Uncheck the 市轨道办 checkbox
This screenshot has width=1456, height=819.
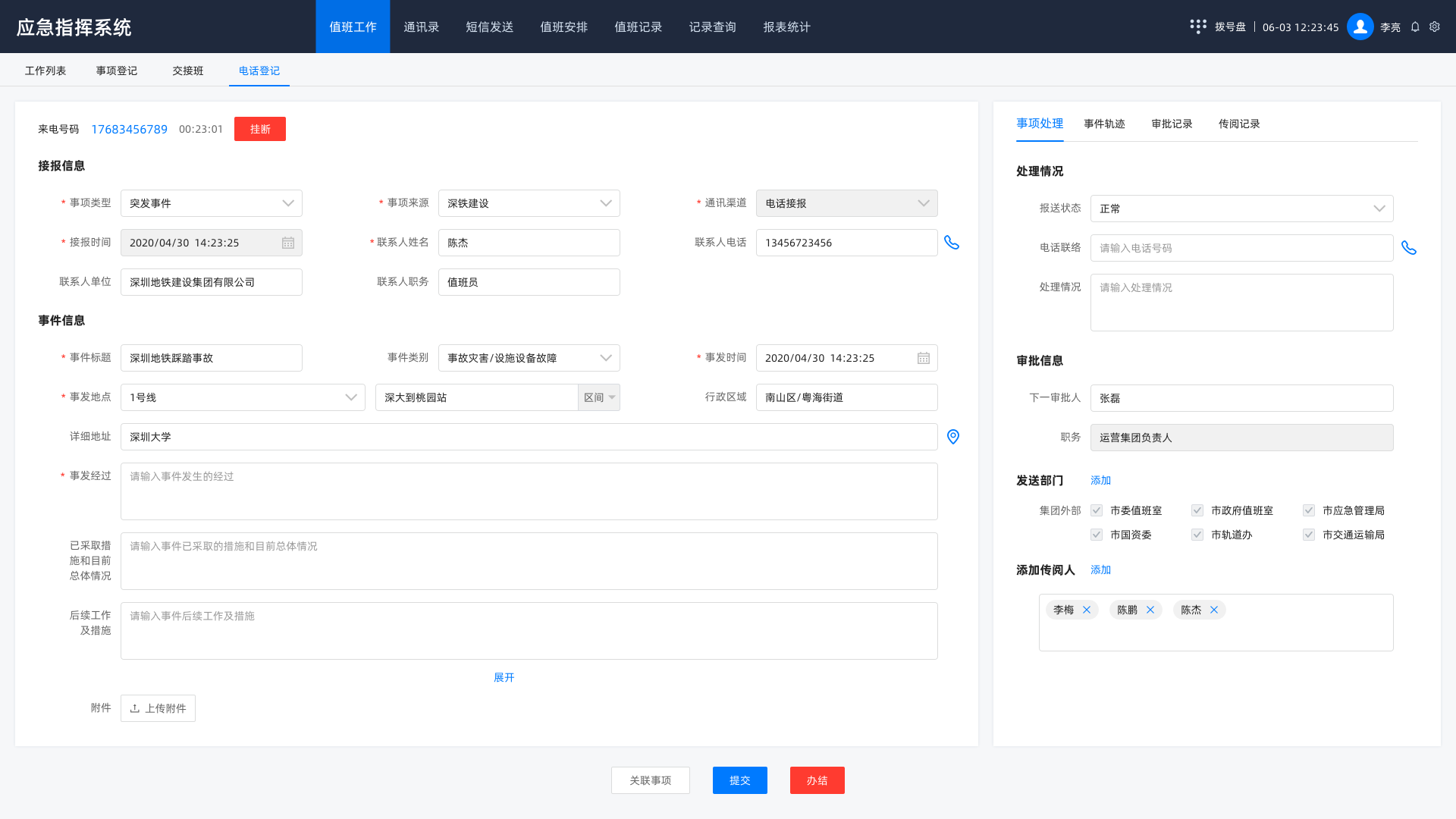tap(1197, 535)
